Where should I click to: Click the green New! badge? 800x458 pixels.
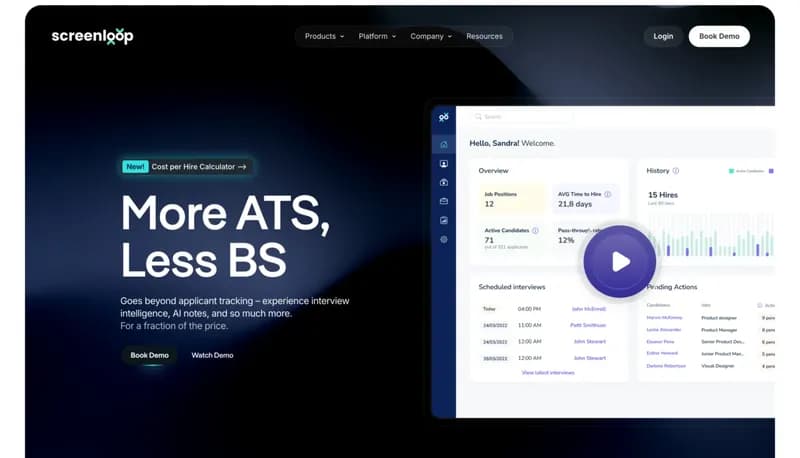135,167
